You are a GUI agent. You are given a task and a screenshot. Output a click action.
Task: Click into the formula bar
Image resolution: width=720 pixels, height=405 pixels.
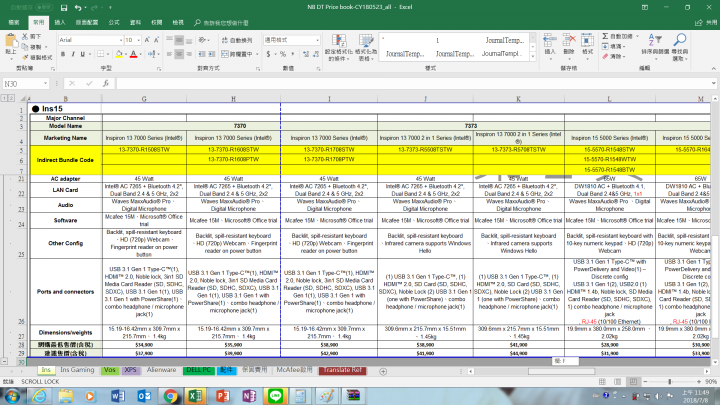pyautogui.click(x=413, y=84)
